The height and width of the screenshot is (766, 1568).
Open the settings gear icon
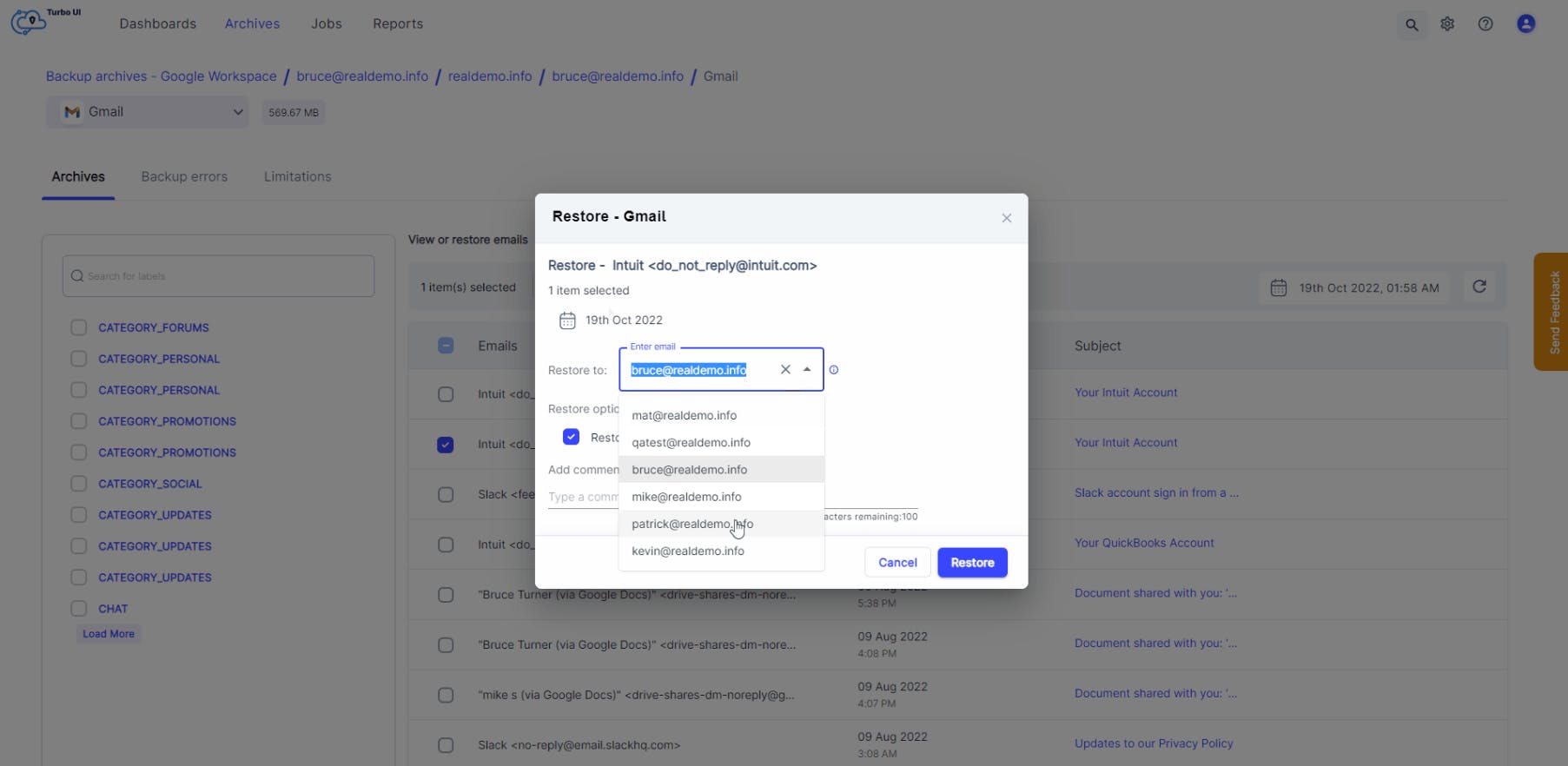1447,24
